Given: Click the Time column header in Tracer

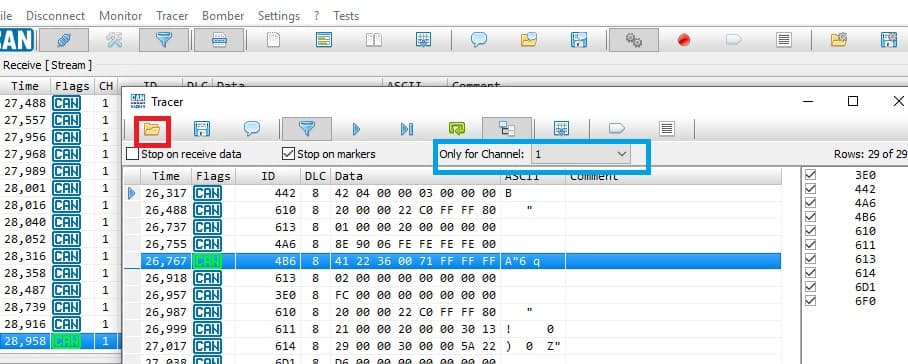Looking at the screenshot, I should (166, 176).
